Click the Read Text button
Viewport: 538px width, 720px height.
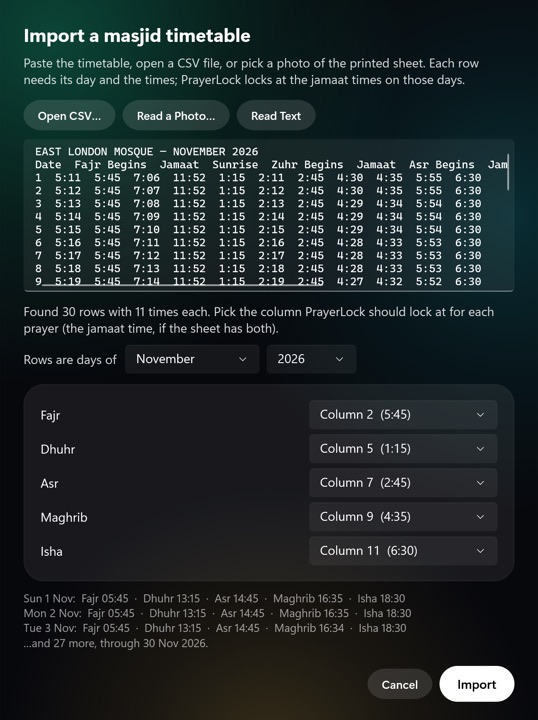click(276, 116)
